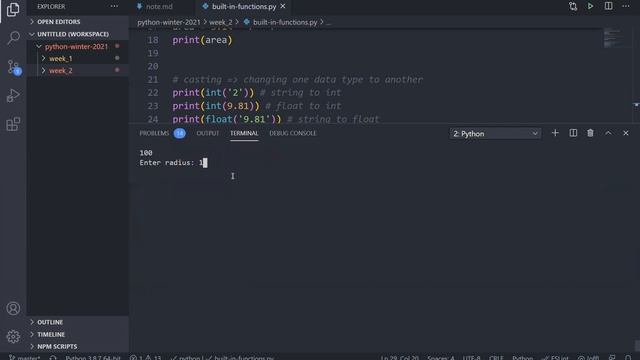The width and height of the screenshot is (640, 360).
Task: Click the print(int('2')) code line
Action: pos(213,93)
